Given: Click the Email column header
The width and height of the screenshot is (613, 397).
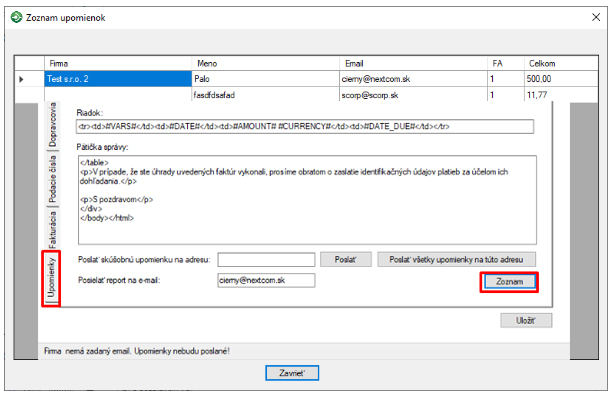Looking at the screenshot, I should point(413,63).
